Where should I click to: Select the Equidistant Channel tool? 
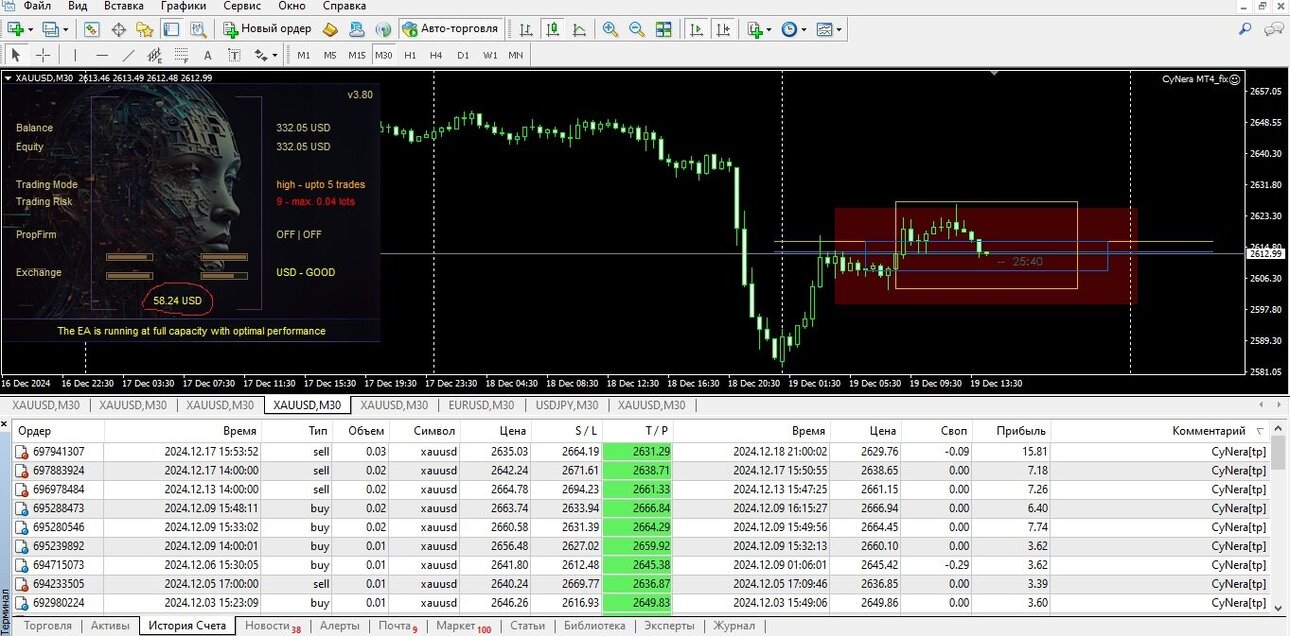pyautogui.click(x=155, y=55)
